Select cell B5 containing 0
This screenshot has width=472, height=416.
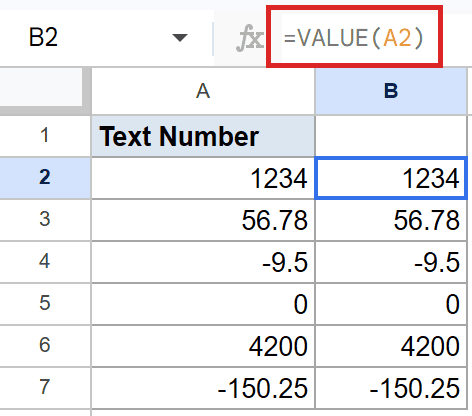[x=391, y=304]
